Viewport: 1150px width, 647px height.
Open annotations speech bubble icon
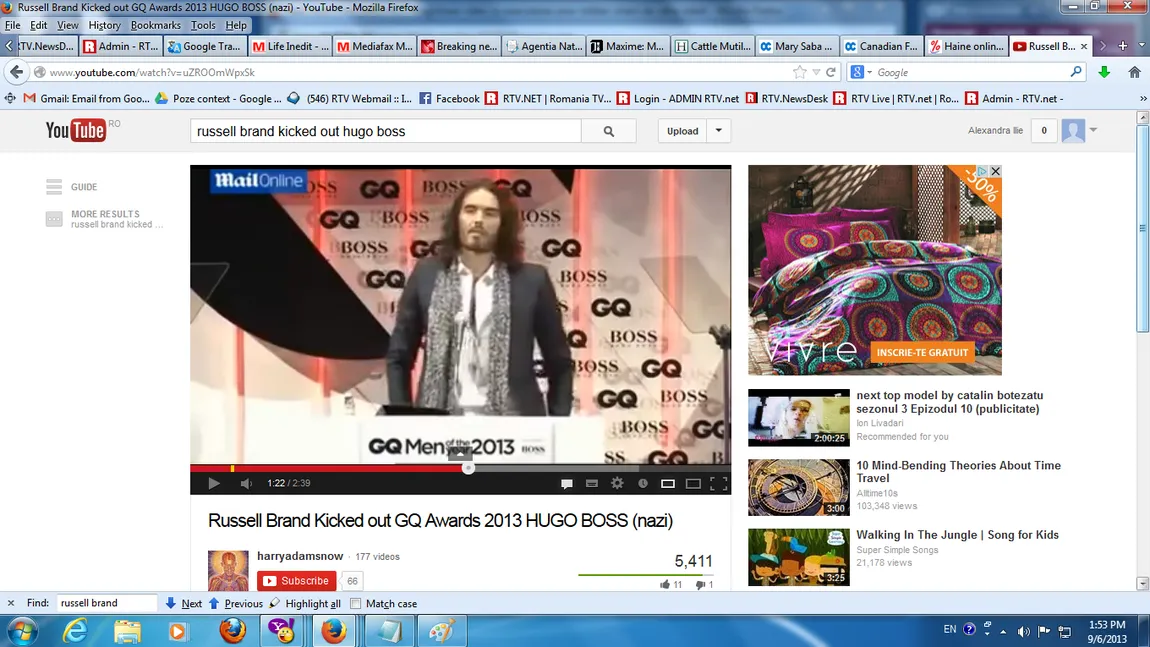coord(566,483)
